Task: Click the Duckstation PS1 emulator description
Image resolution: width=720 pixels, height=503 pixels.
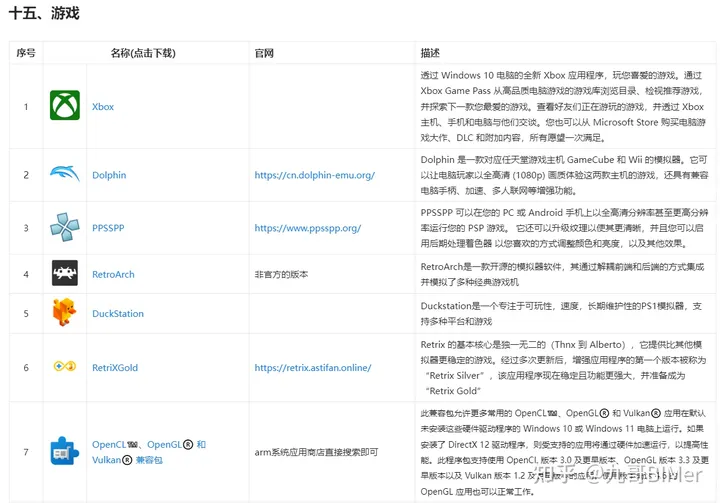Action: click(x=561, y=313)
